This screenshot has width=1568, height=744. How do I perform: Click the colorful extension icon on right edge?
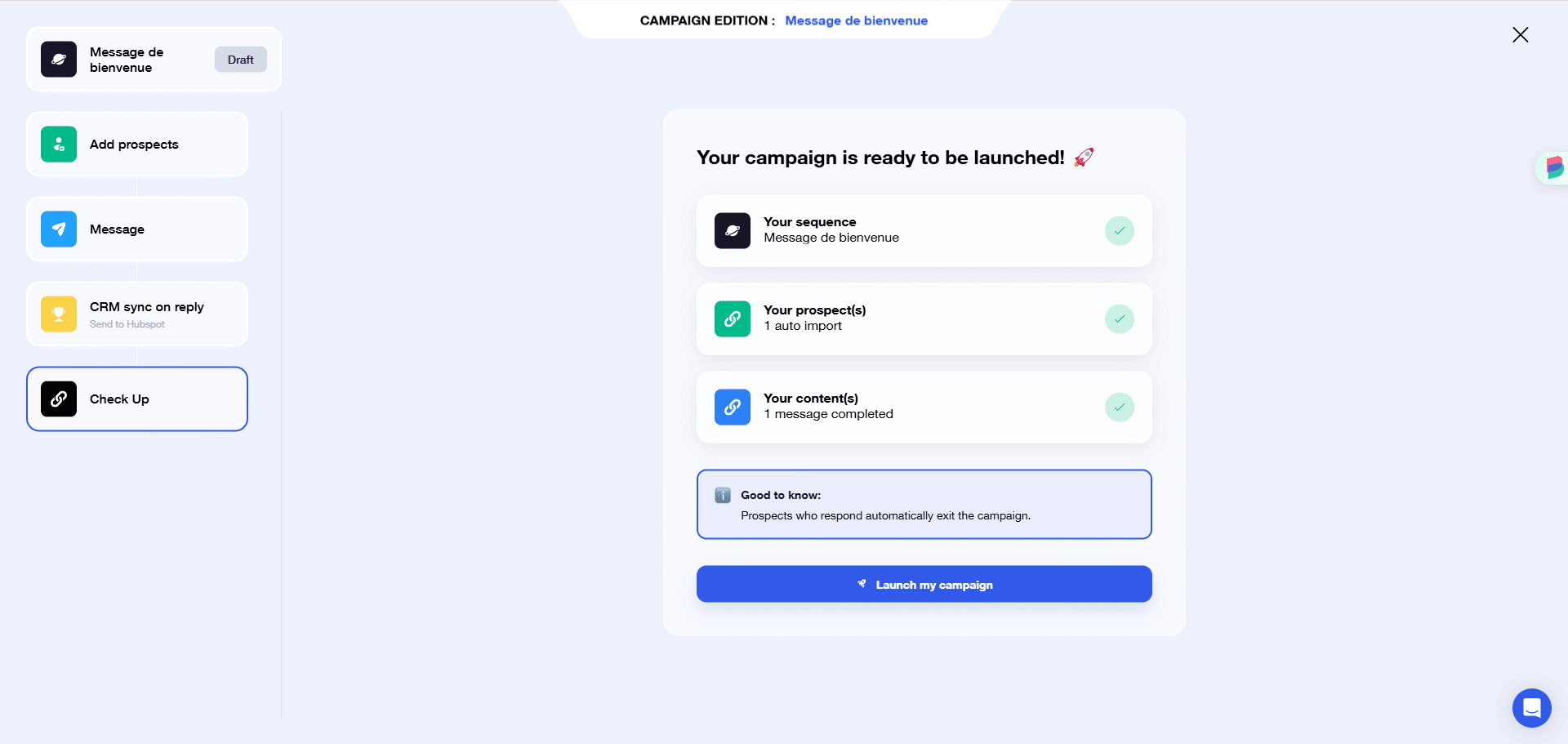point(1553,168)
